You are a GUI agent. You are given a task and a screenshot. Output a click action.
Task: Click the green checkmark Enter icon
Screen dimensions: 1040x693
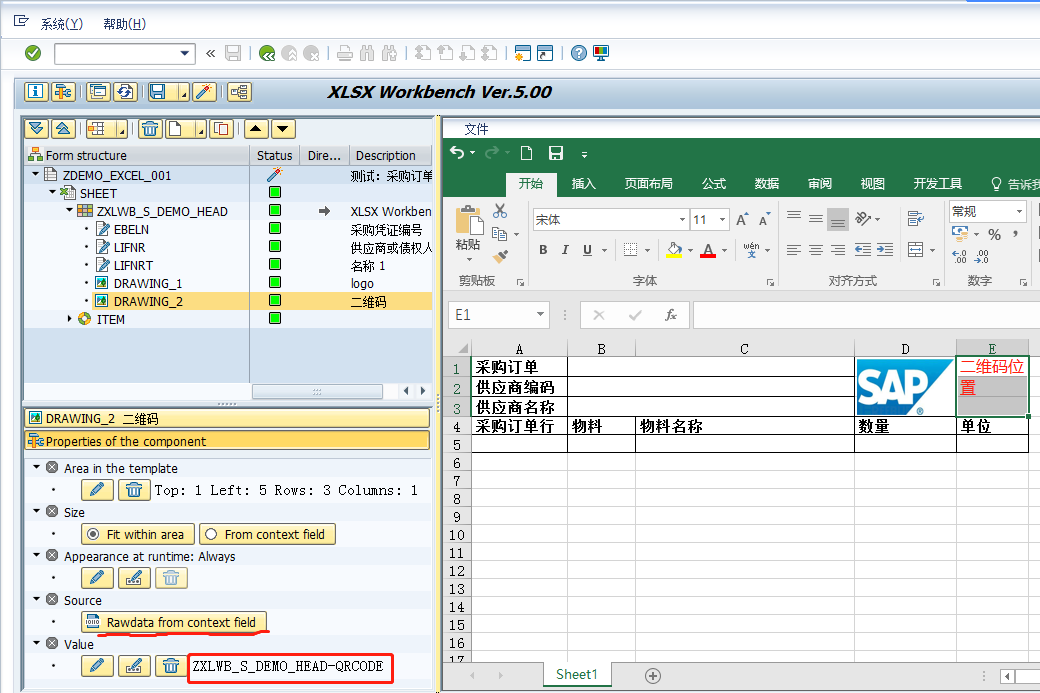tap(32, 53)
